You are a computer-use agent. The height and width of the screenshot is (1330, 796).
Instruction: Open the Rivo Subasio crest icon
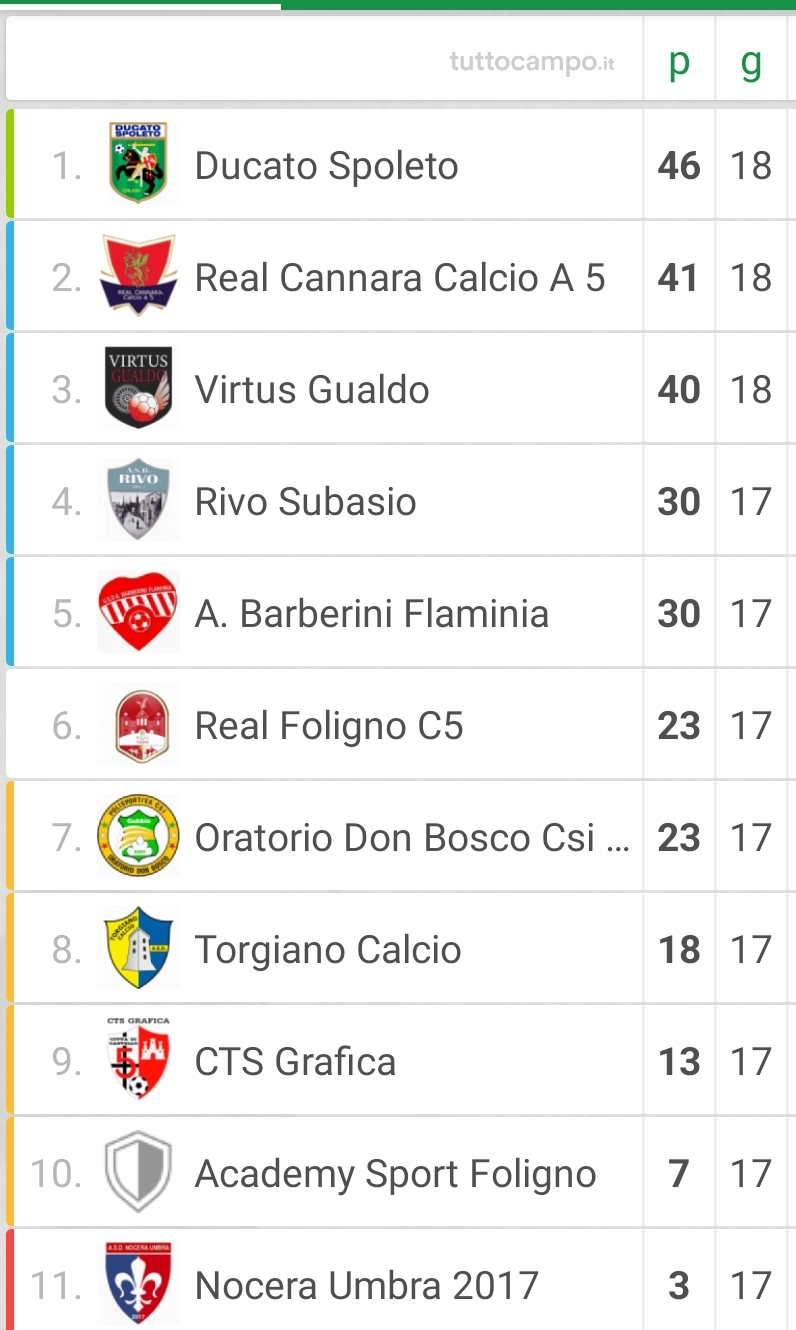pos(138,499)
